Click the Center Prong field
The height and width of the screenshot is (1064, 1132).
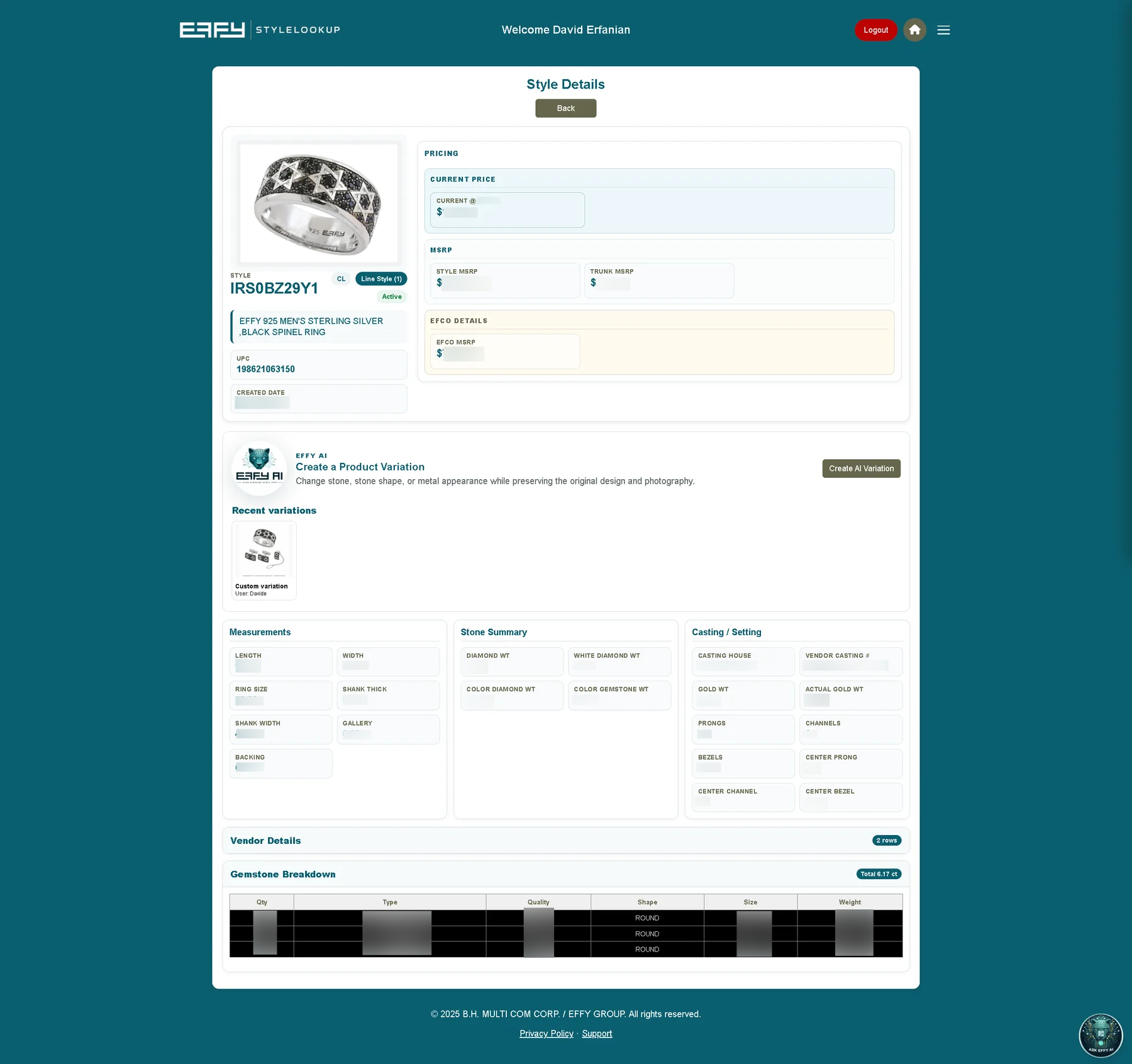tap(851, 763)
